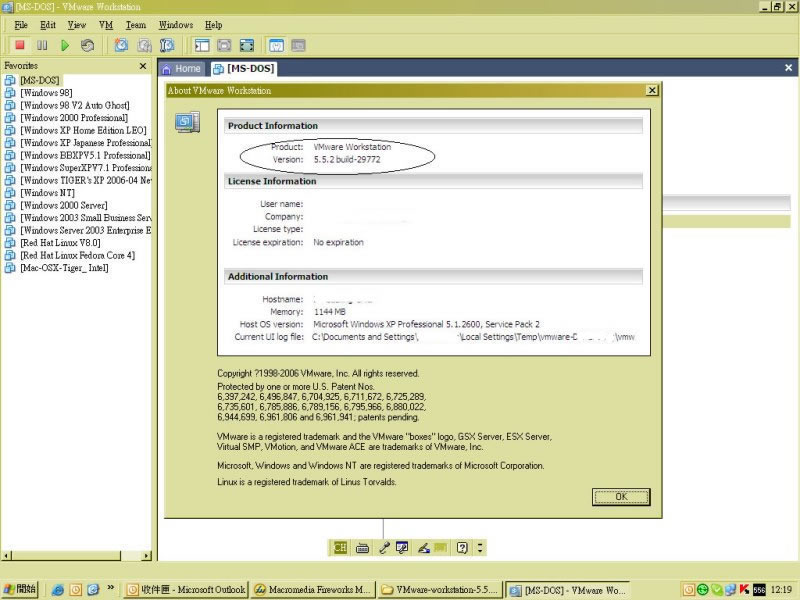Expand the quick launch overflow chevron

111,587
